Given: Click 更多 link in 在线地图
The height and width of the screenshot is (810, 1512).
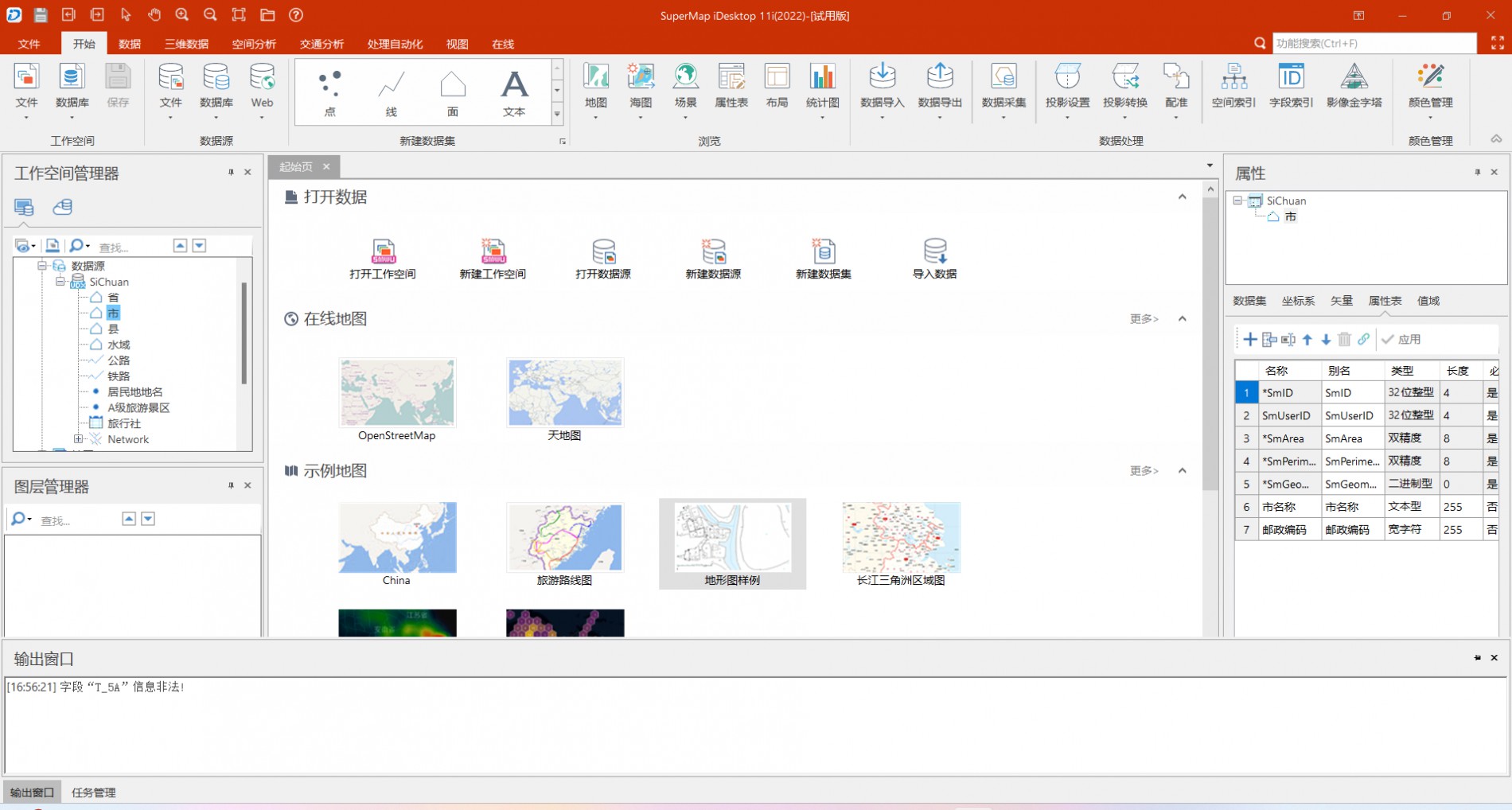Looking at the screenshot, I should 1144,318.
